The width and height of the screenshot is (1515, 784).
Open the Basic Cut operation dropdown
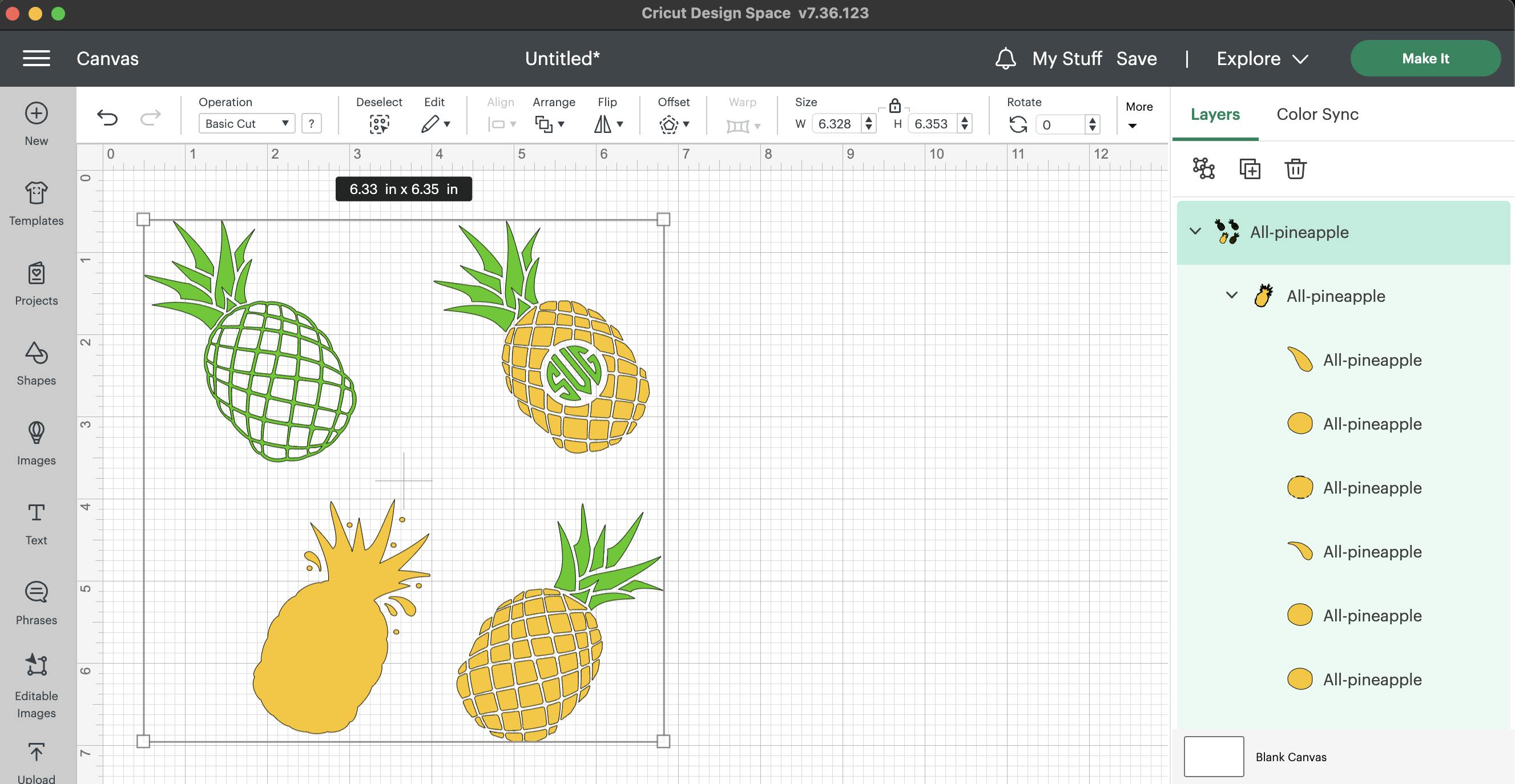[x=247, y=123]
